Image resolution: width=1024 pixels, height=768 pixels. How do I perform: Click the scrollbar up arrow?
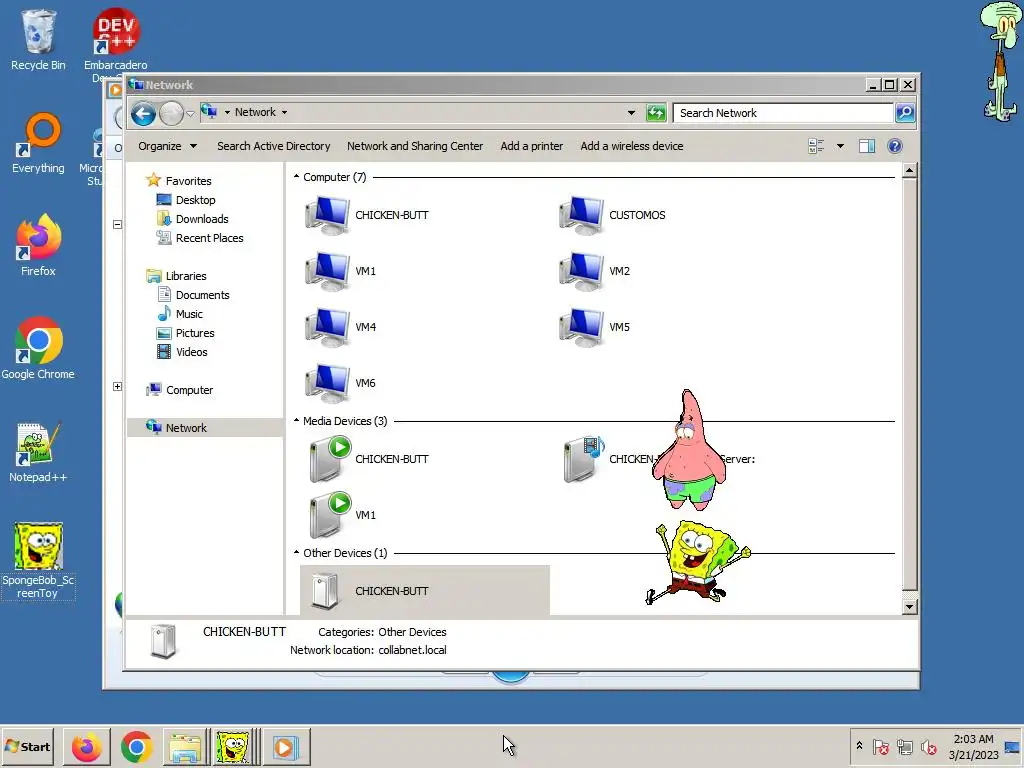coord(909,171)
